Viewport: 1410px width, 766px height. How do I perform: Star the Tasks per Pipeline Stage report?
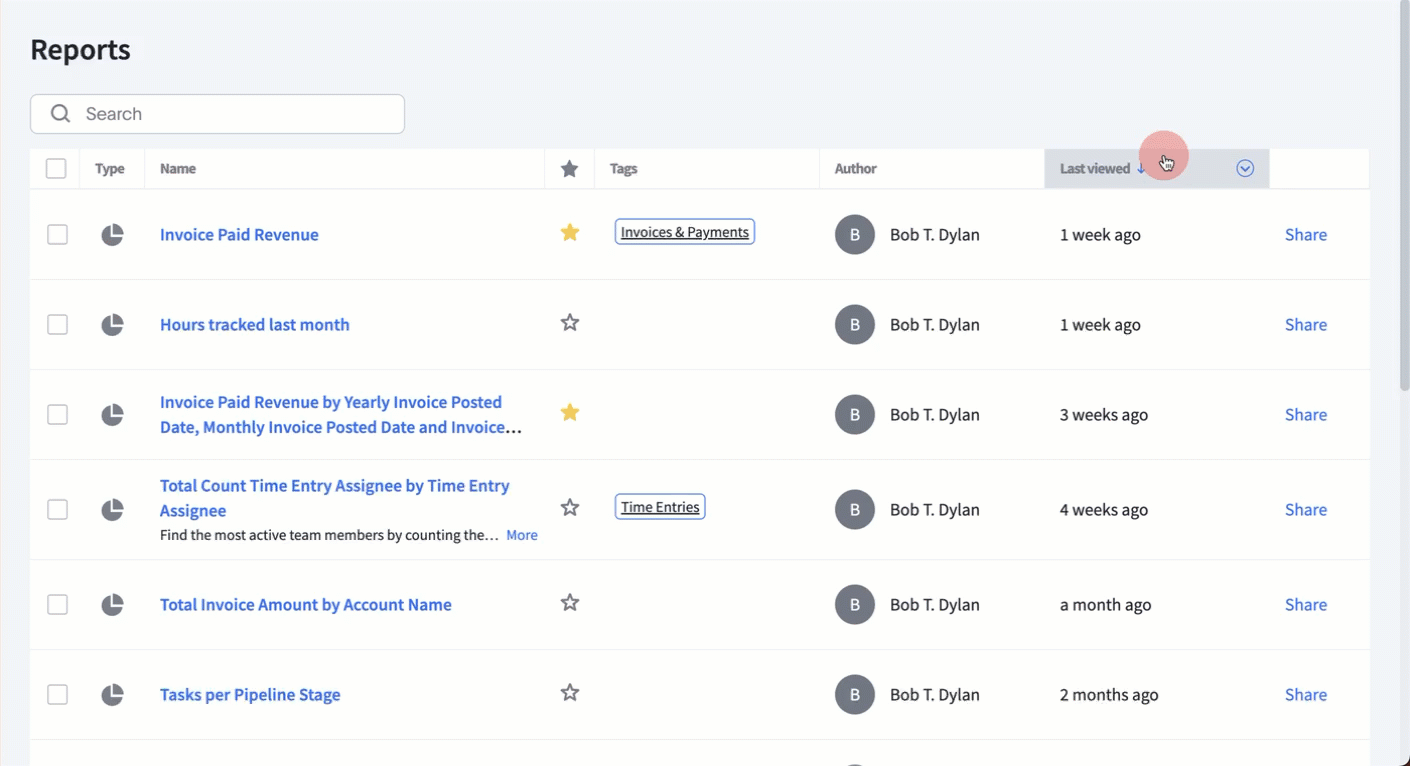(570, 693)
